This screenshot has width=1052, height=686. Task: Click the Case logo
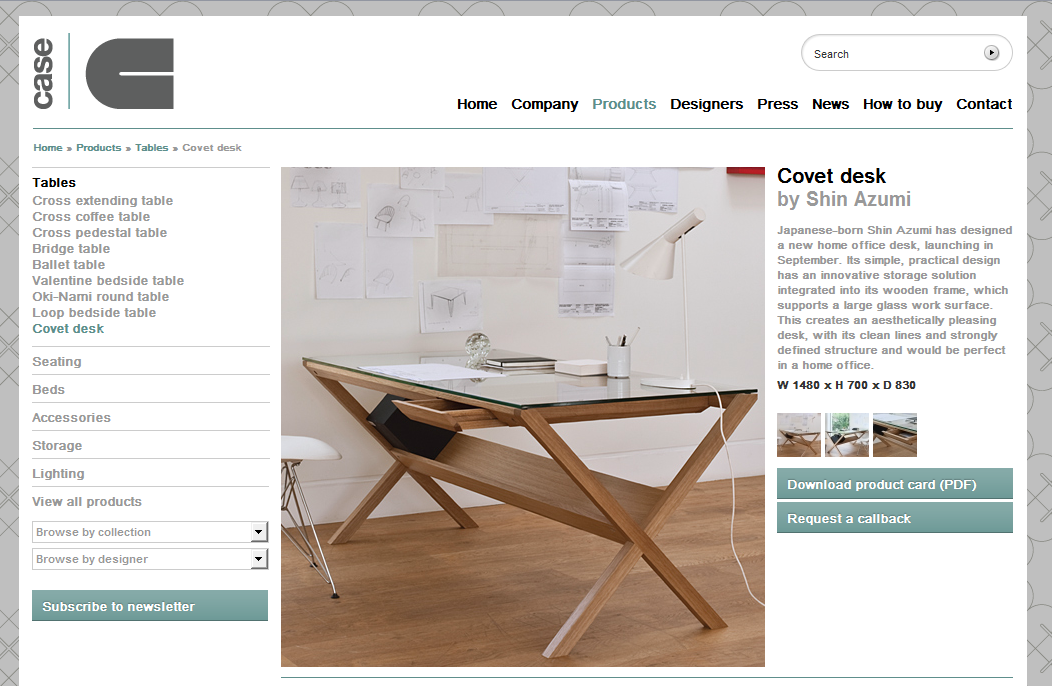click(x=103, y=72)
